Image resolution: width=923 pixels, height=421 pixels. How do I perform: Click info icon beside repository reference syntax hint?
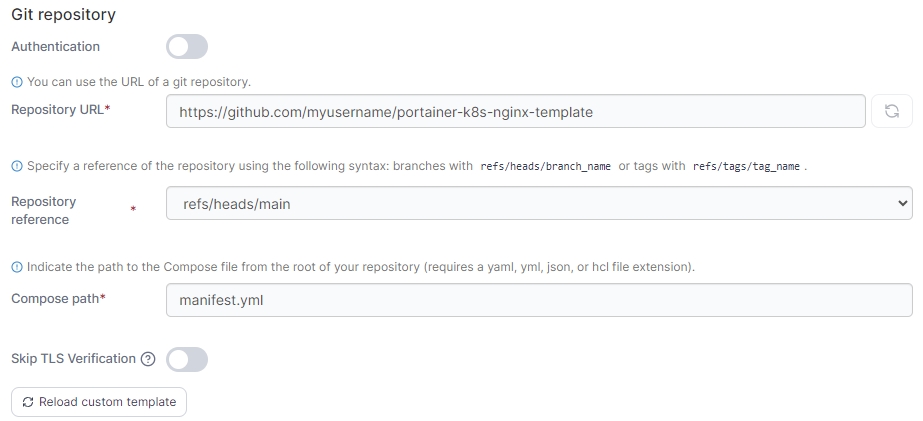click(x=17, y=166)
